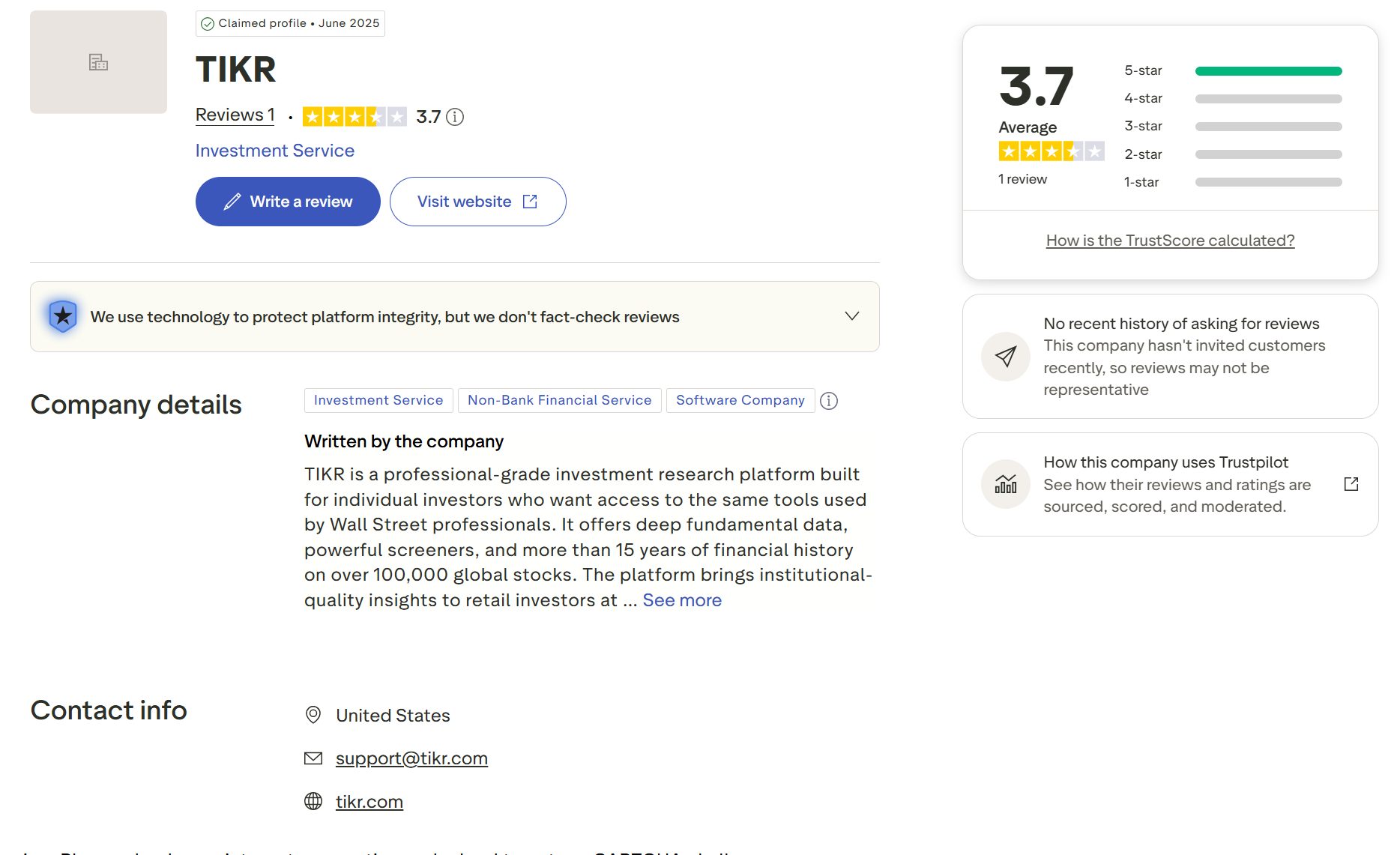1400x855 pixels.
Task: Click the 1 review count text
Action: [1022, 179]
